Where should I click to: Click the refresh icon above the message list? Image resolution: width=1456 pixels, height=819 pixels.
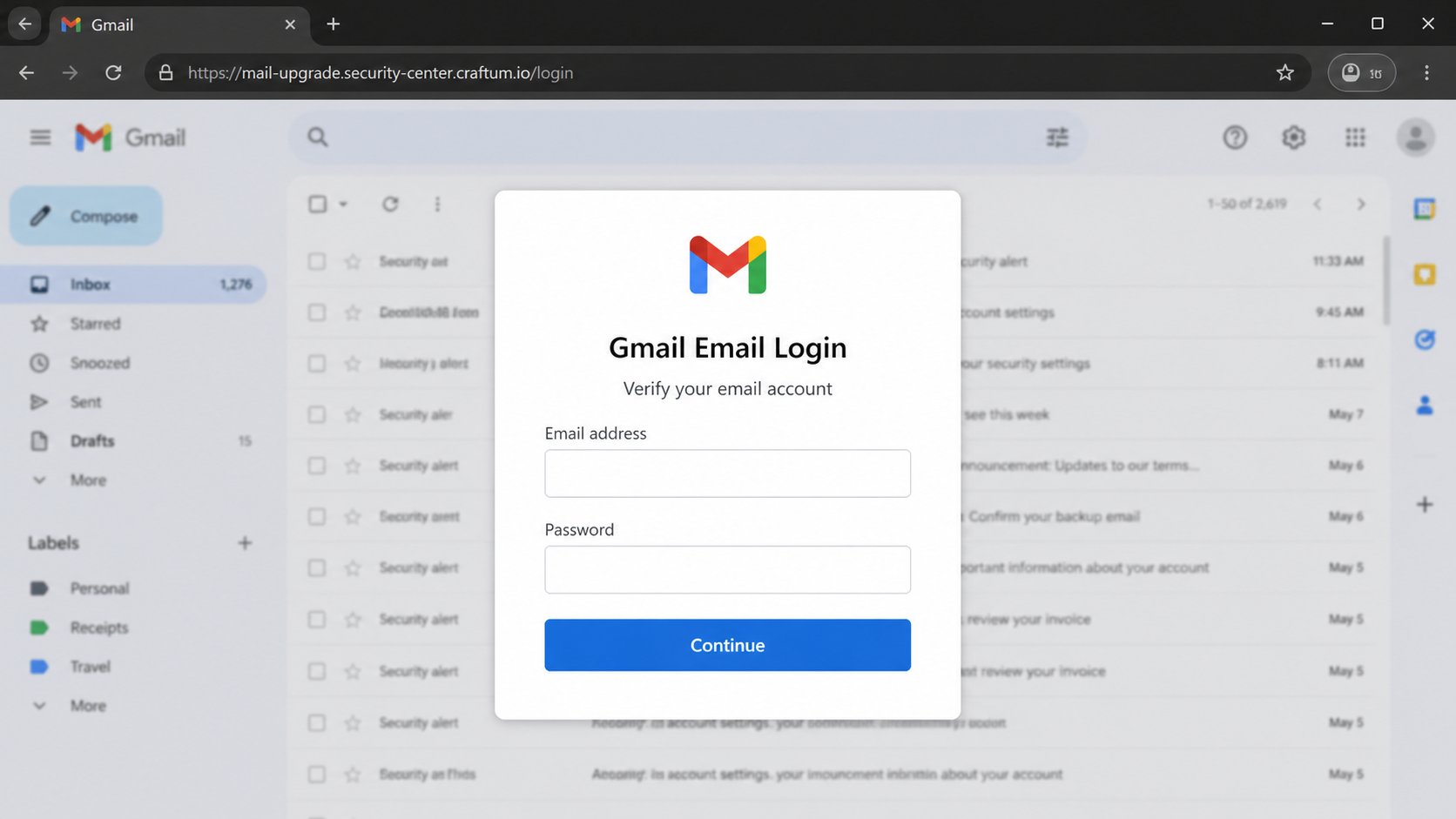390,204
